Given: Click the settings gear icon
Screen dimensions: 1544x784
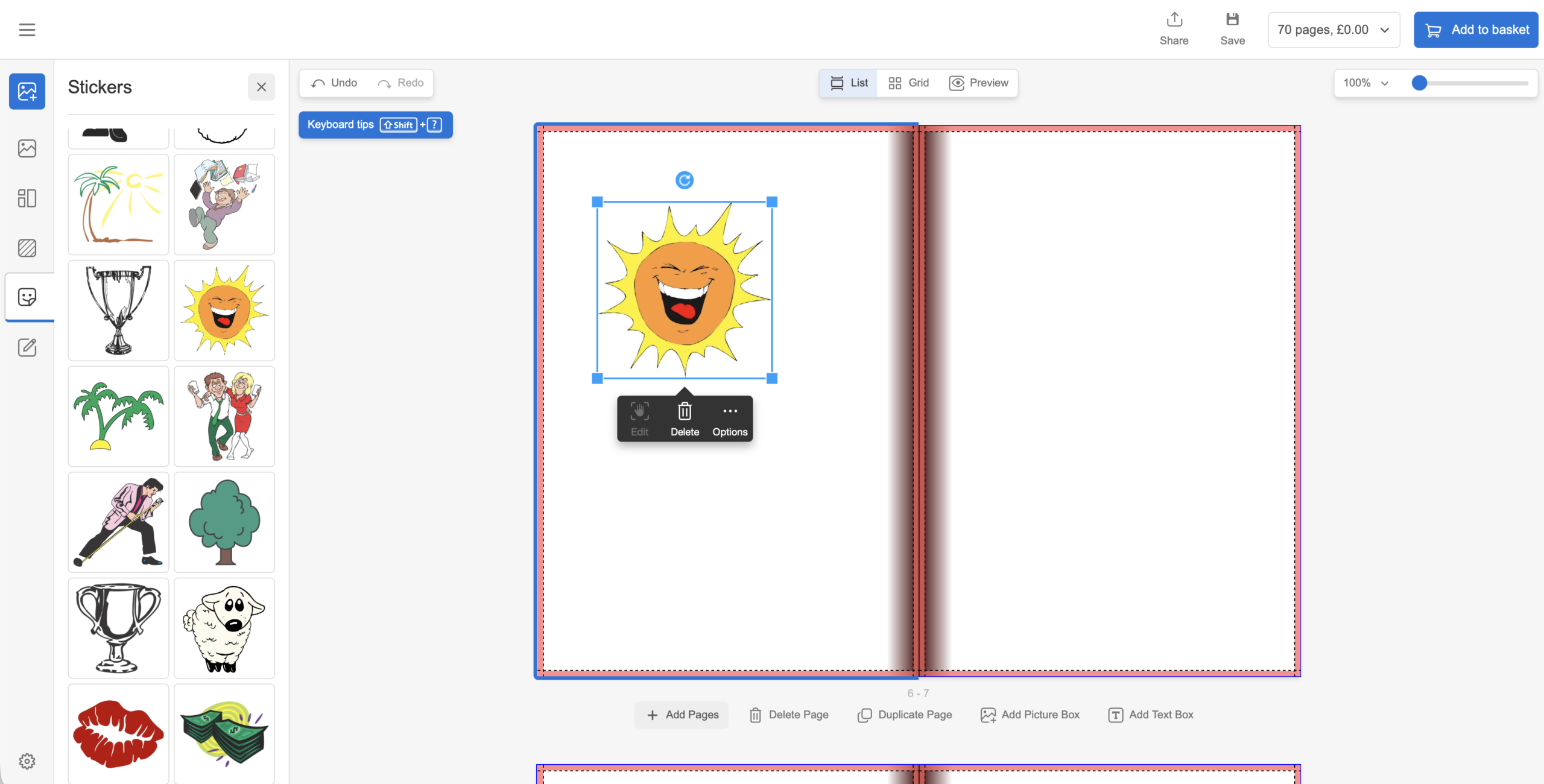Looking at the screenshot, I should coord(27,761).
